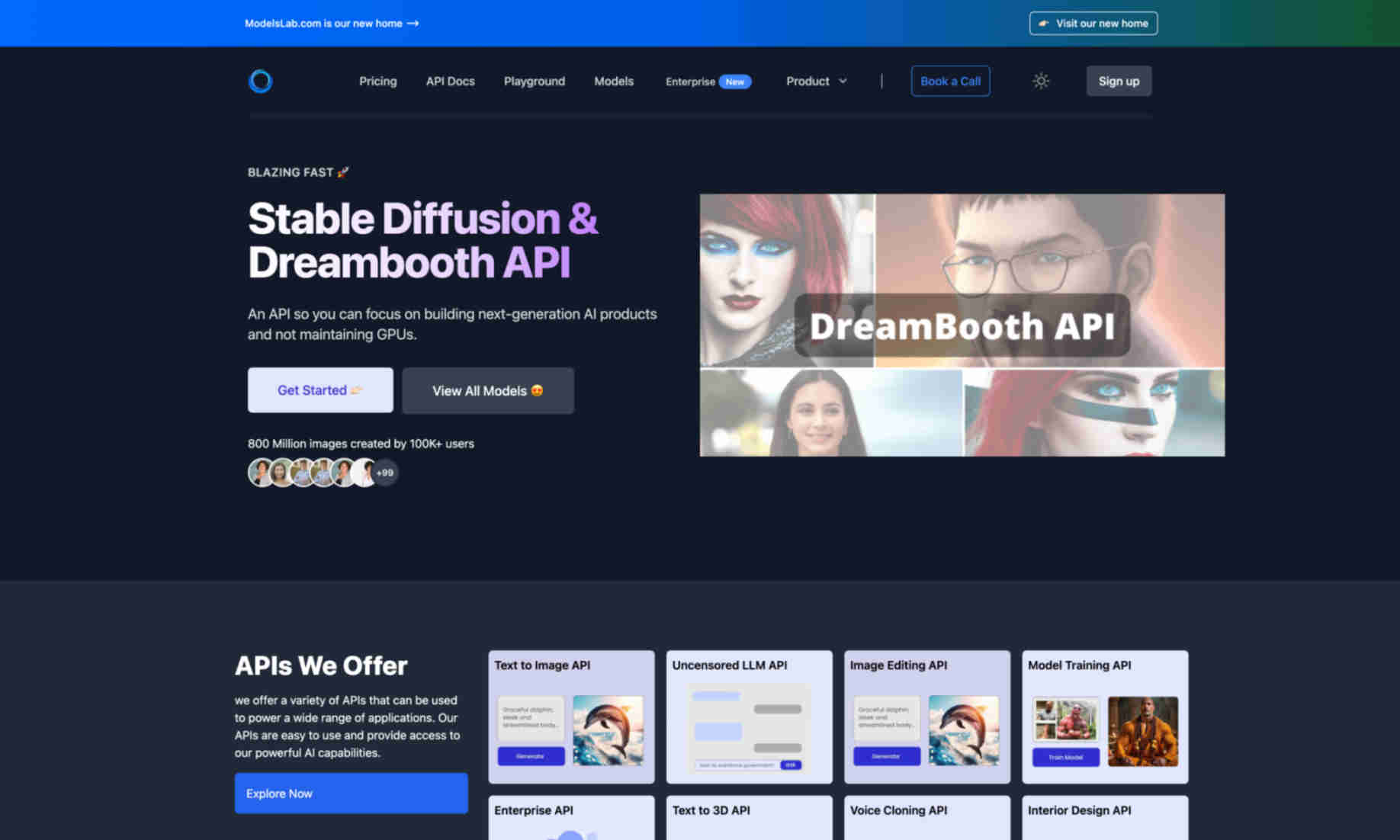
Task: Open the Playground menu item
Action: pyautogui.click(x=535, y=81)
